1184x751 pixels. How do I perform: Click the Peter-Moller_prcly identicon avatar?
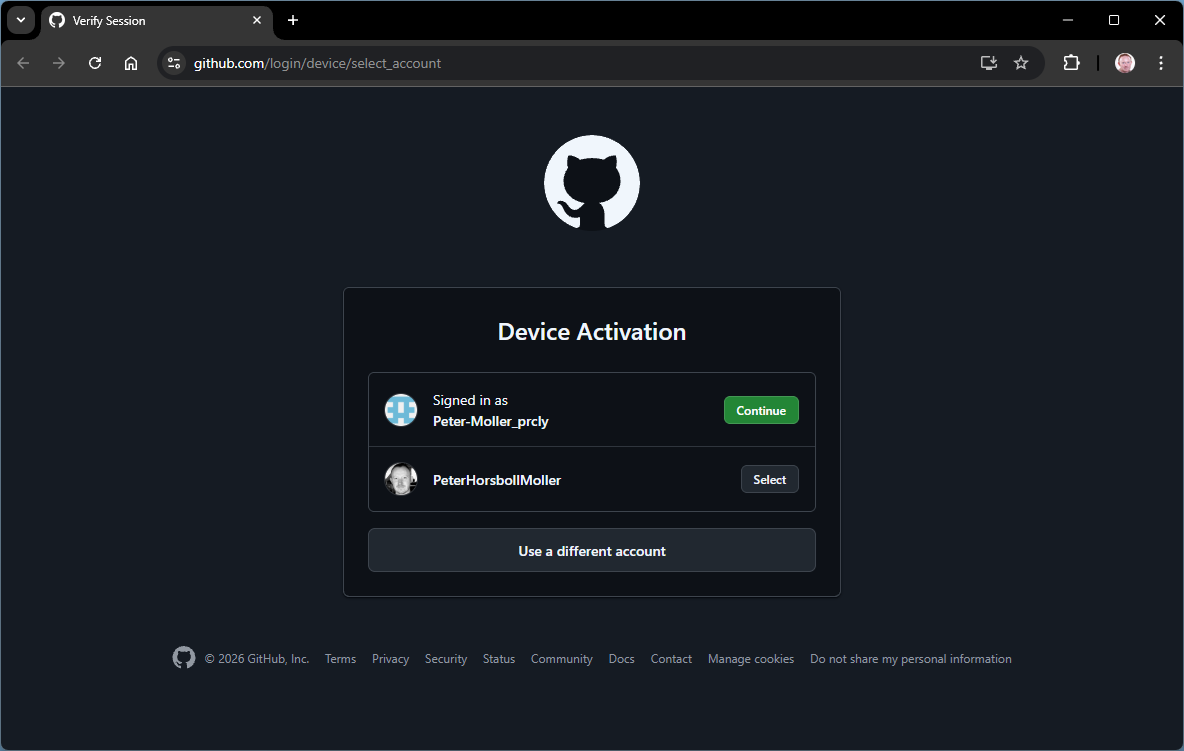(401, 410)
